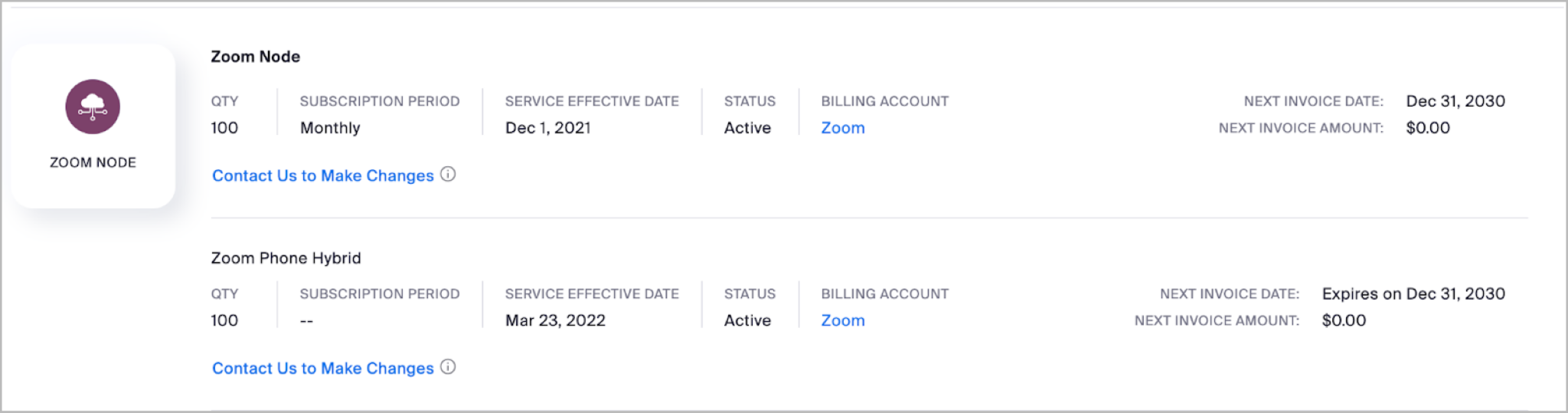Click the Monthly subscription period value
The height and width of the screenshot is (413, 1568).
coord(329,128)
